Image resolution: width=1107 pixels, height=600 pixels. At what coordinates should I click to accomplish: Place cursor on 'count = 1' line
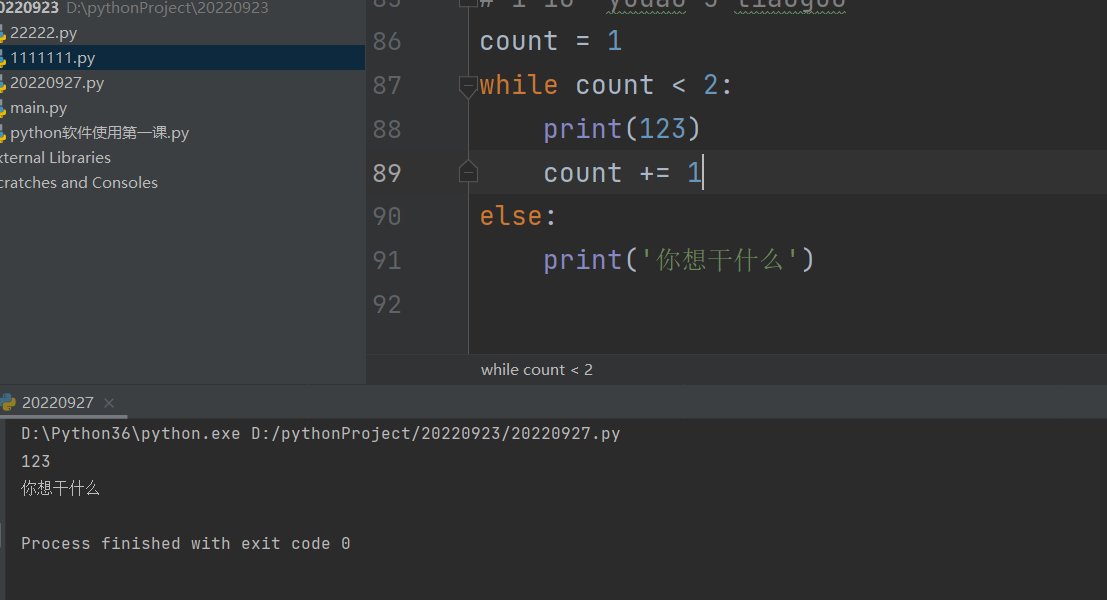551,41
